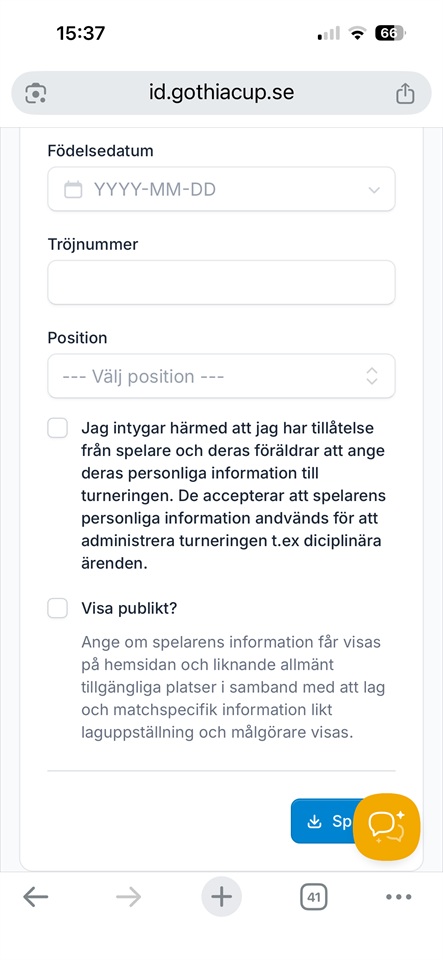The width and height of the screenshot is (443, 960).
Task: Open the orange chat assistant bubble
Action: (x=387, y=827)
